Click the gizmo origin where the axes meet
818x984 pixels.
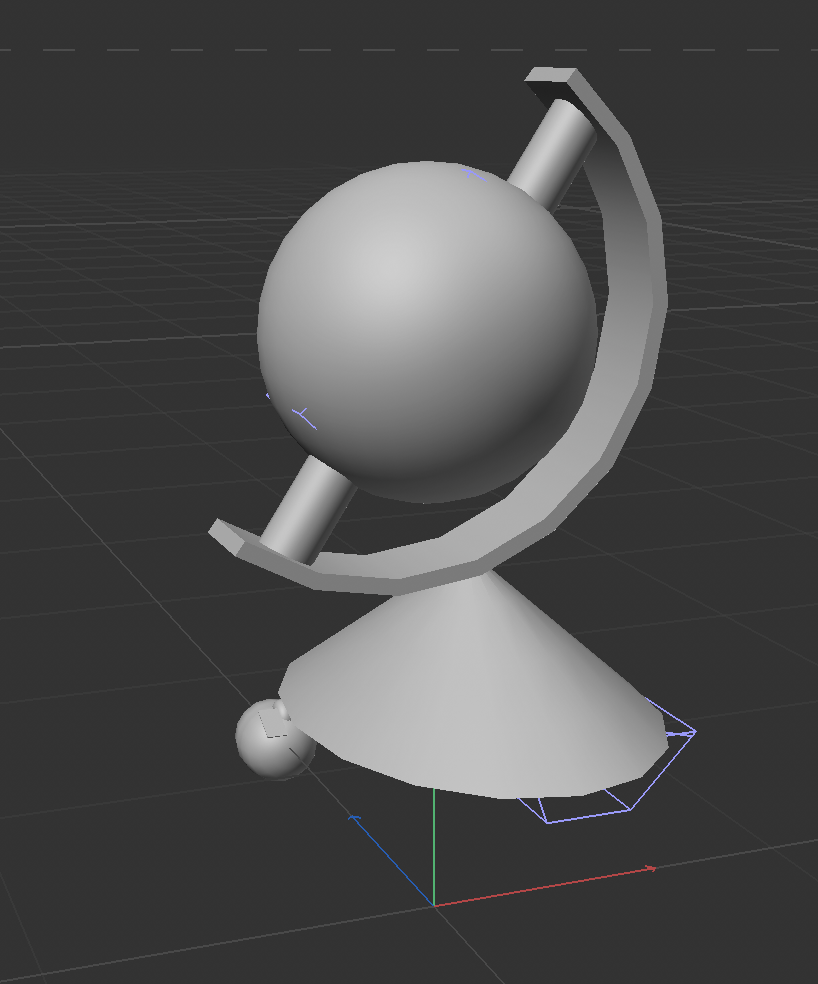[434, 905]
